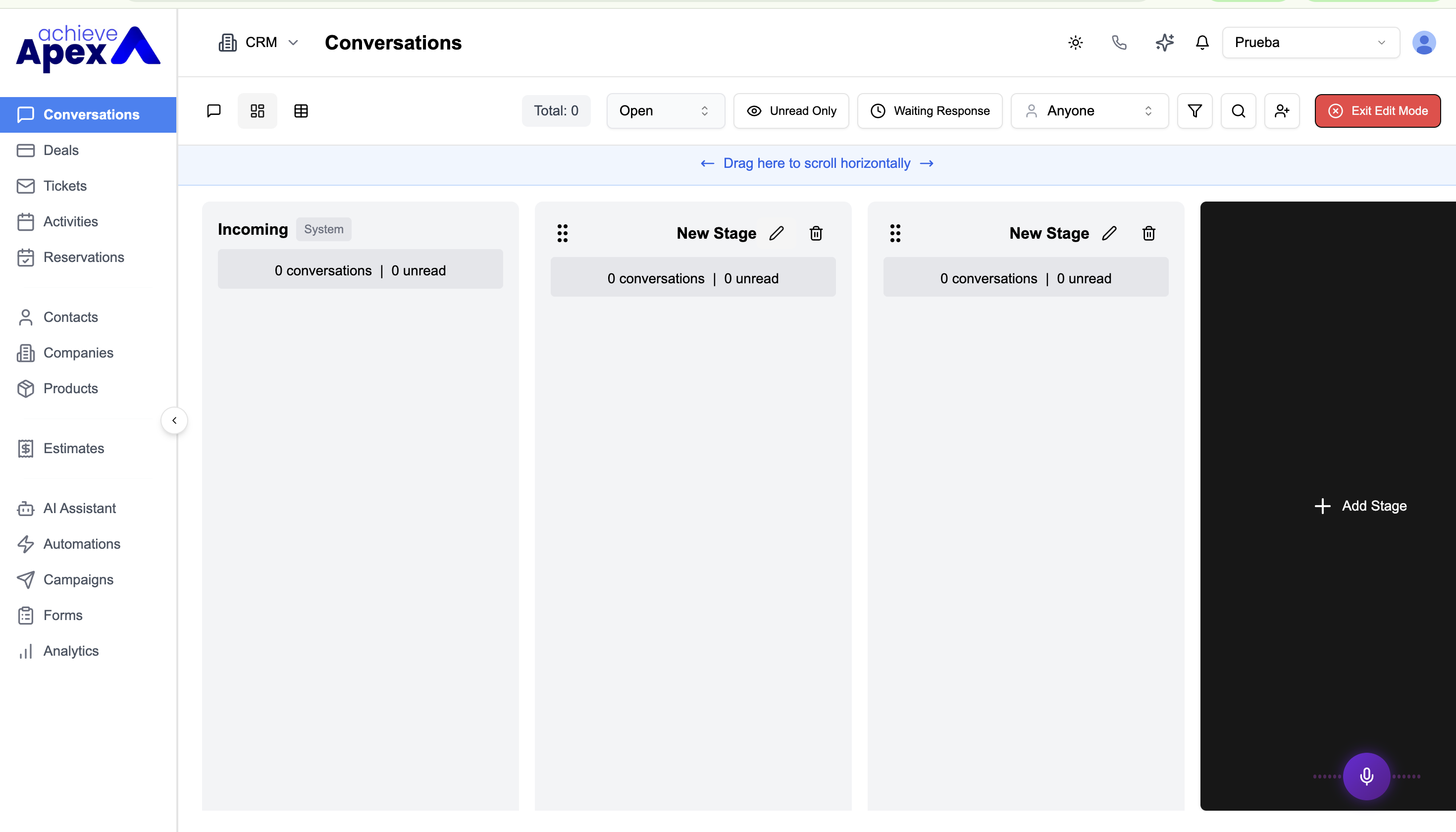Screen dimensions: 1456x832
Task: Collapse the sidebar with the chevron button
Action: pos(174,420)
